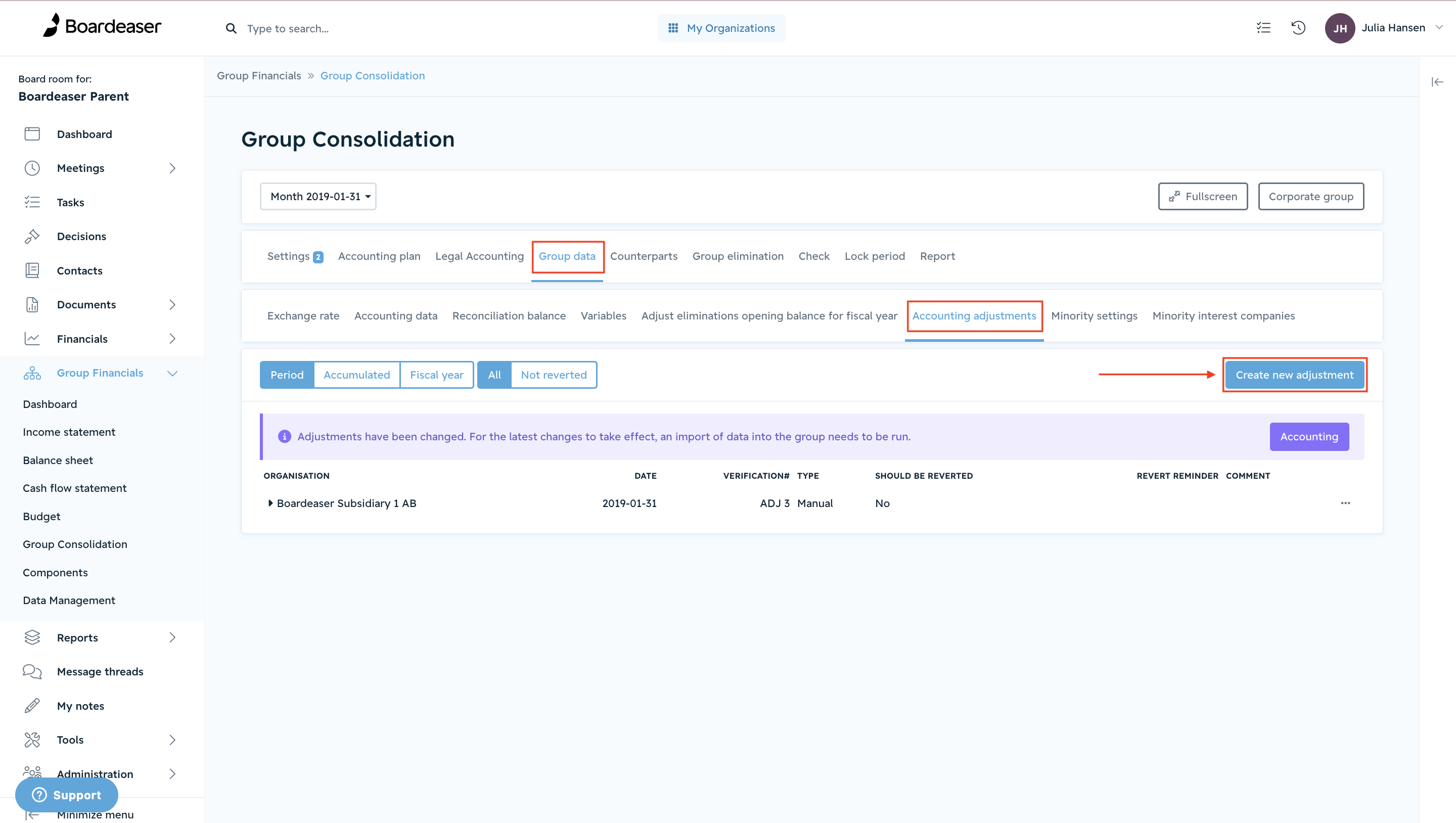
Task: Click the Meetings clock icon
Action: tap(32, 168)
